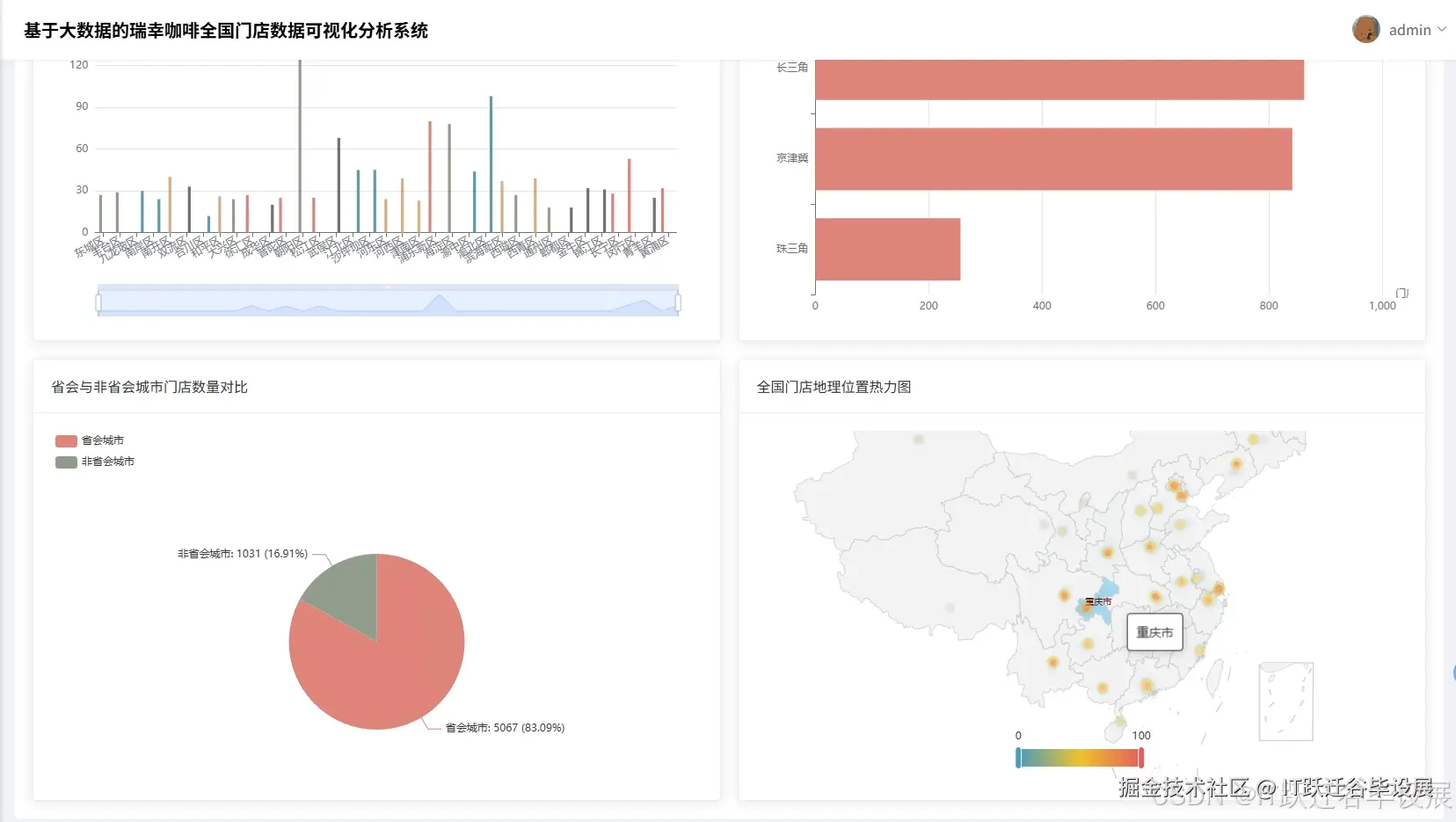Click the 100 label above the heatmap legend
1456x822 pixels.
(x=1141, y=736)
